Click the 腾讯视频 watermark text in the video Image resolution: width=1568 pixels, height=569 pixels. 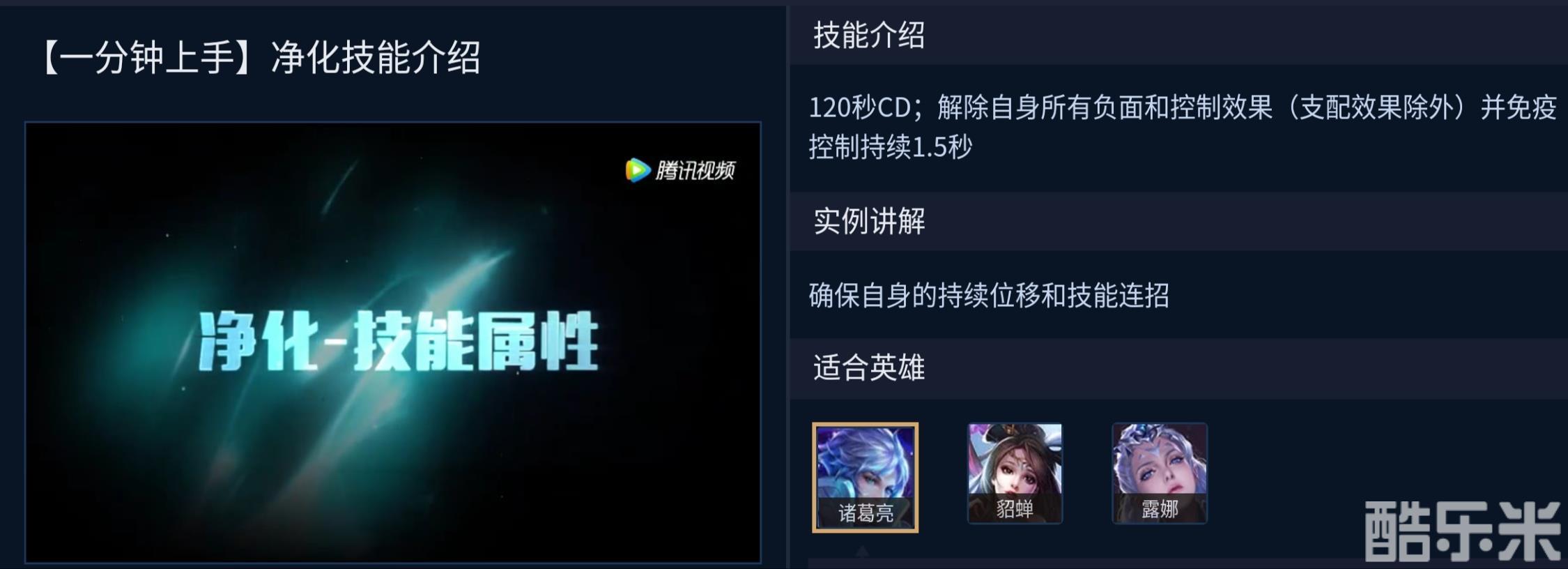click(695, 170)
